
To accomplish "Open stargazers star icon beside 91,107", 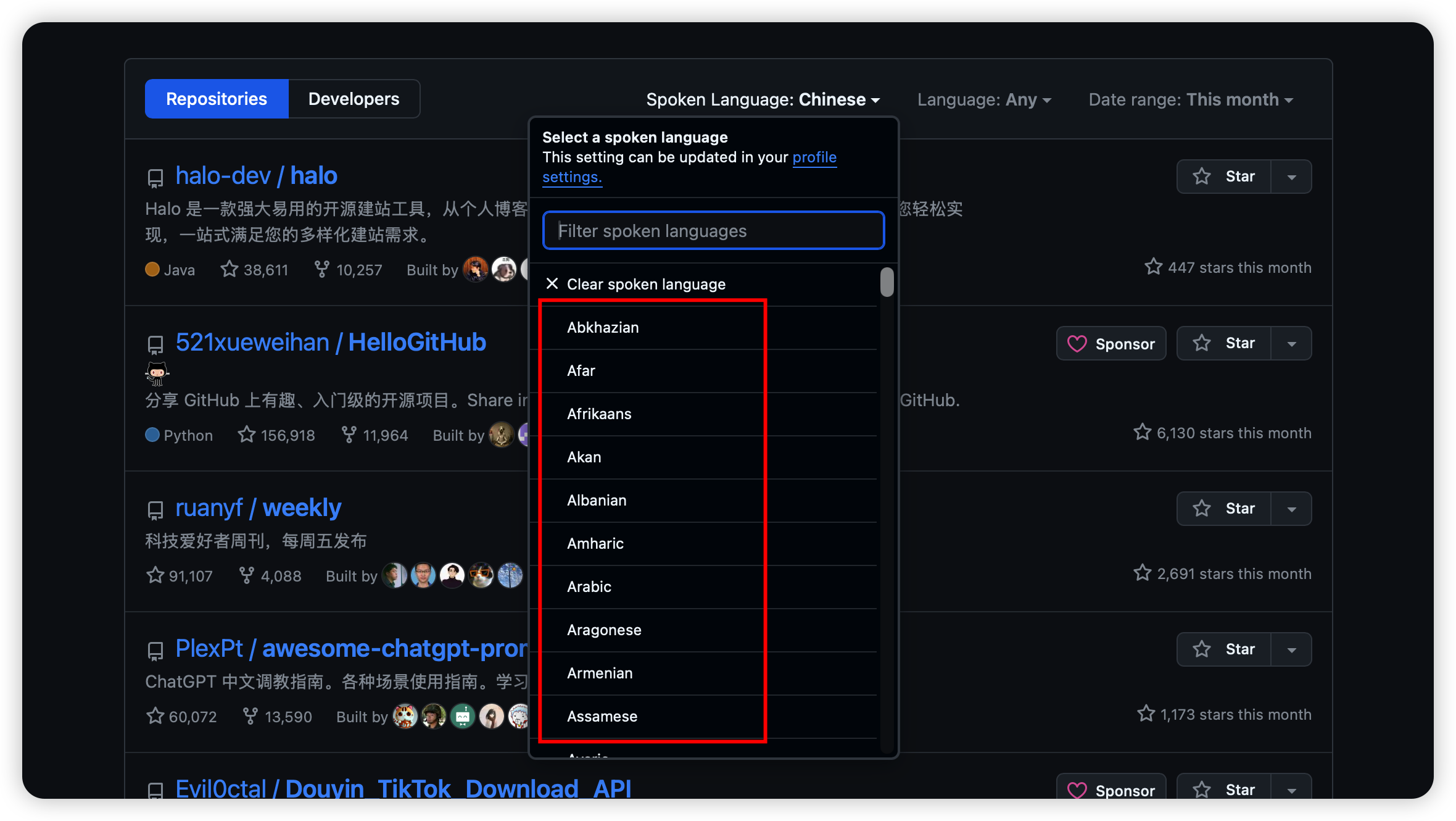I will 155,575.
